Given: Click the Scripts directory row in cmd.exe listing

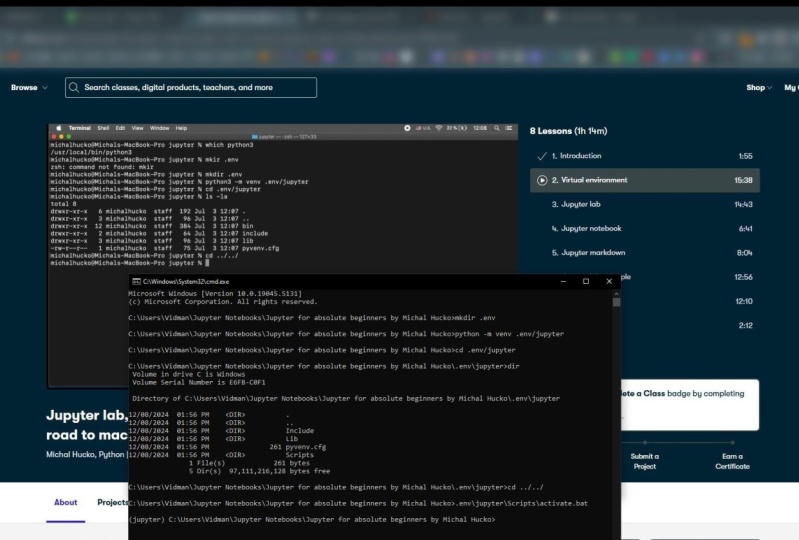Looking at the screenshot, I should 221,455.
